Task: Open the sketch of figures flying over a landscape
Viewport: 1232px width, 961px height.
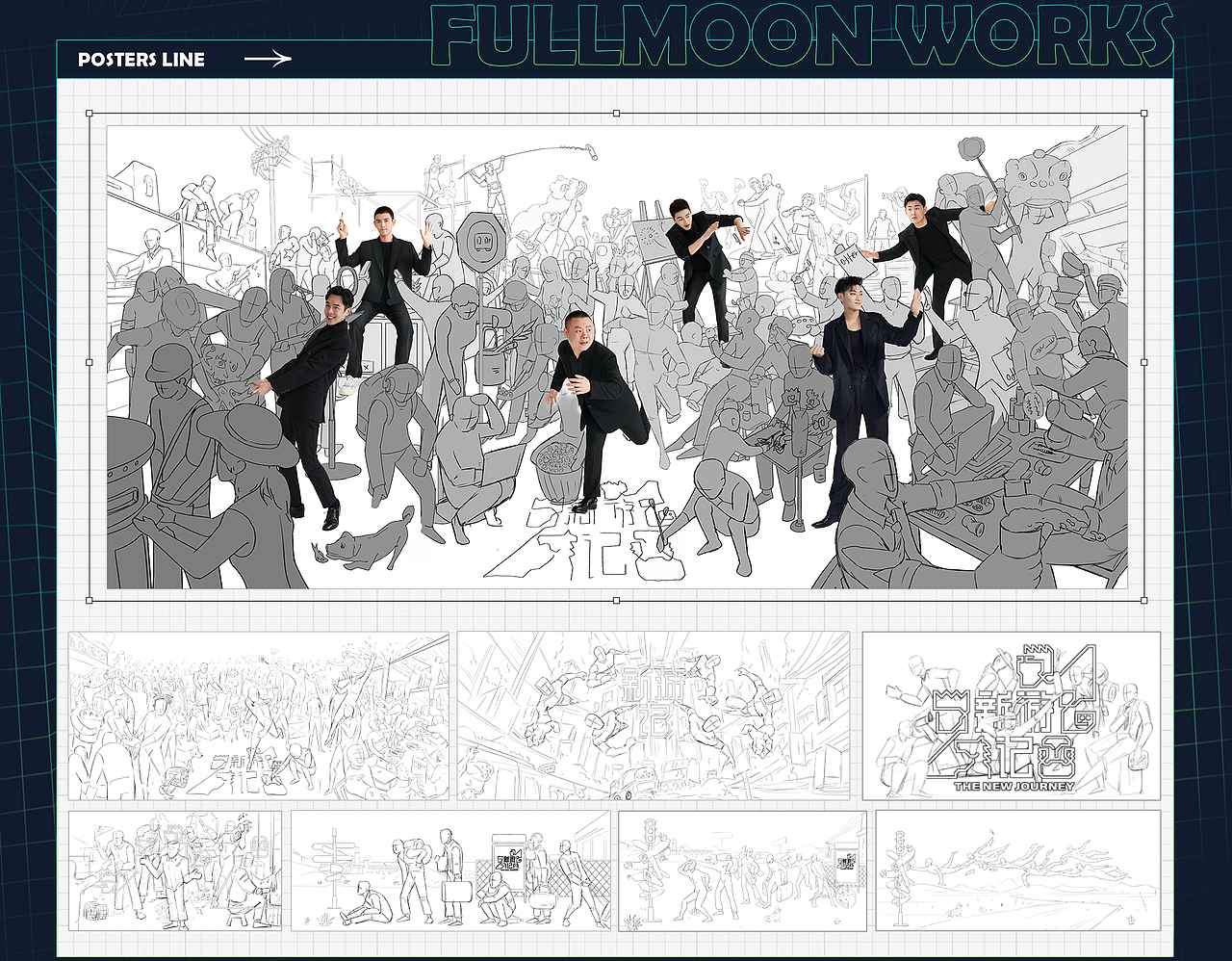Action: coord(1018,870)
